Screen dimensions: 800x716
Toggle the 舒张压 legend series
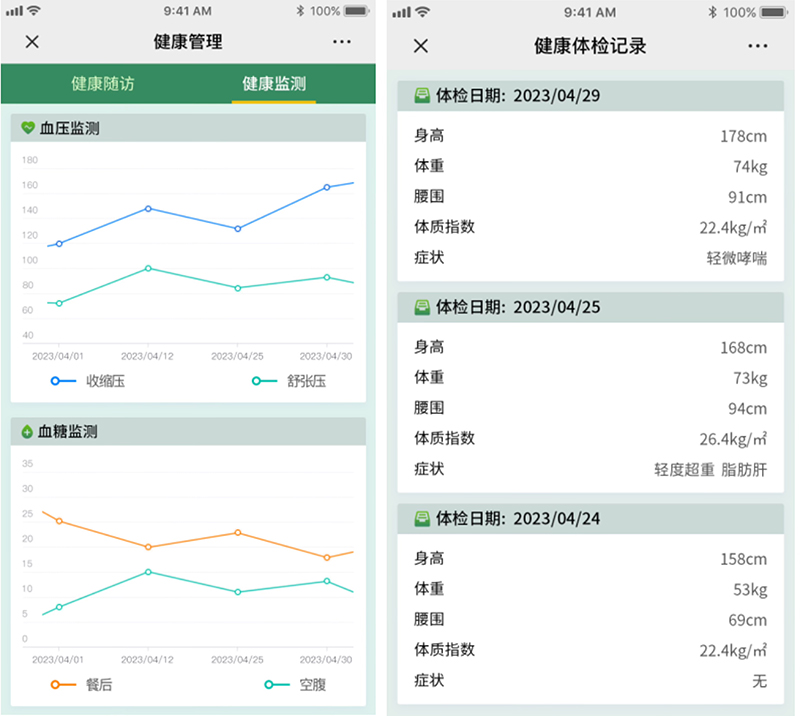pos(289,381)
